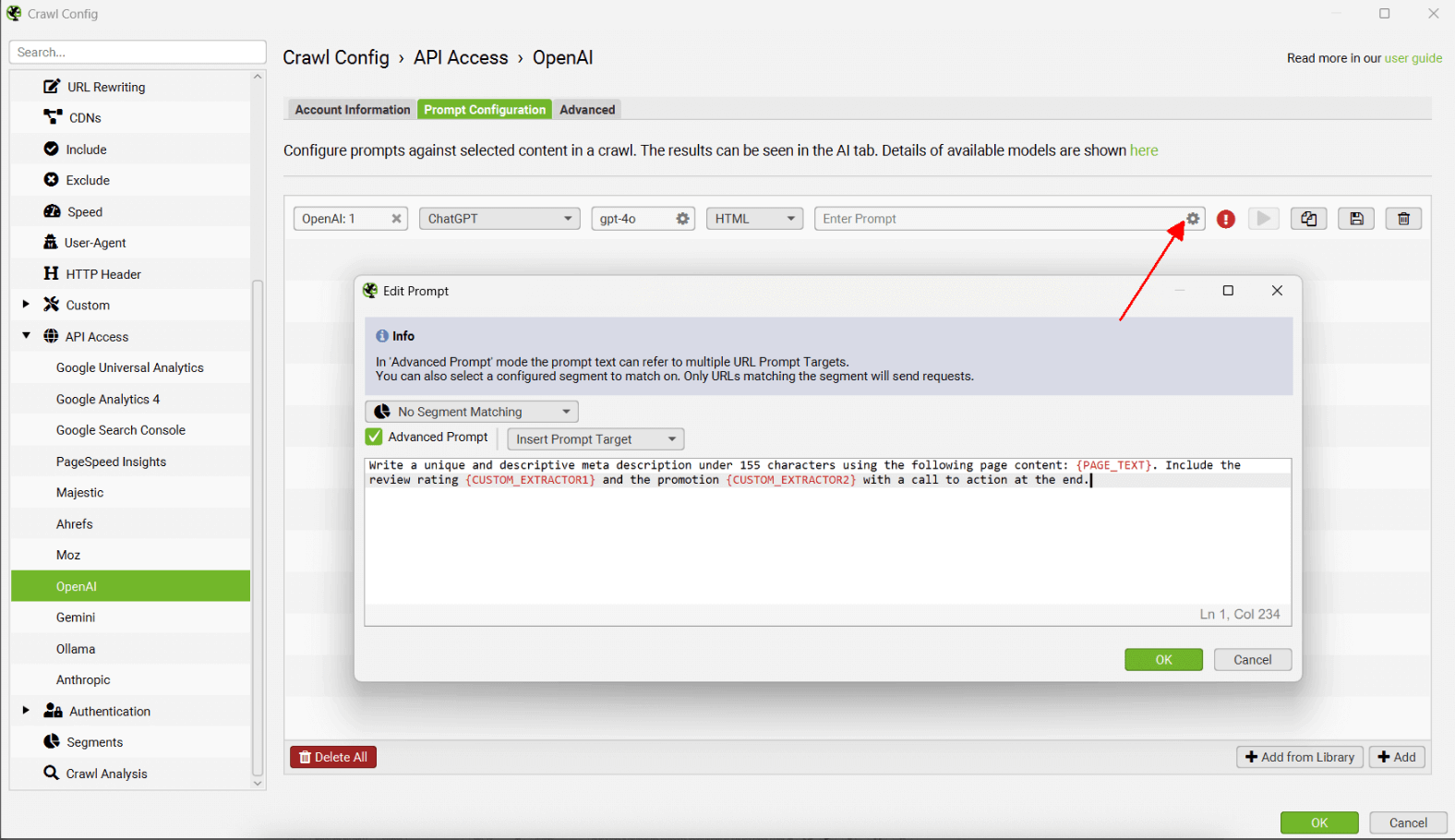The image size is (1455, 840).
Task: Open the Insert Prompt Target dropdown
Action: point(595,439)
